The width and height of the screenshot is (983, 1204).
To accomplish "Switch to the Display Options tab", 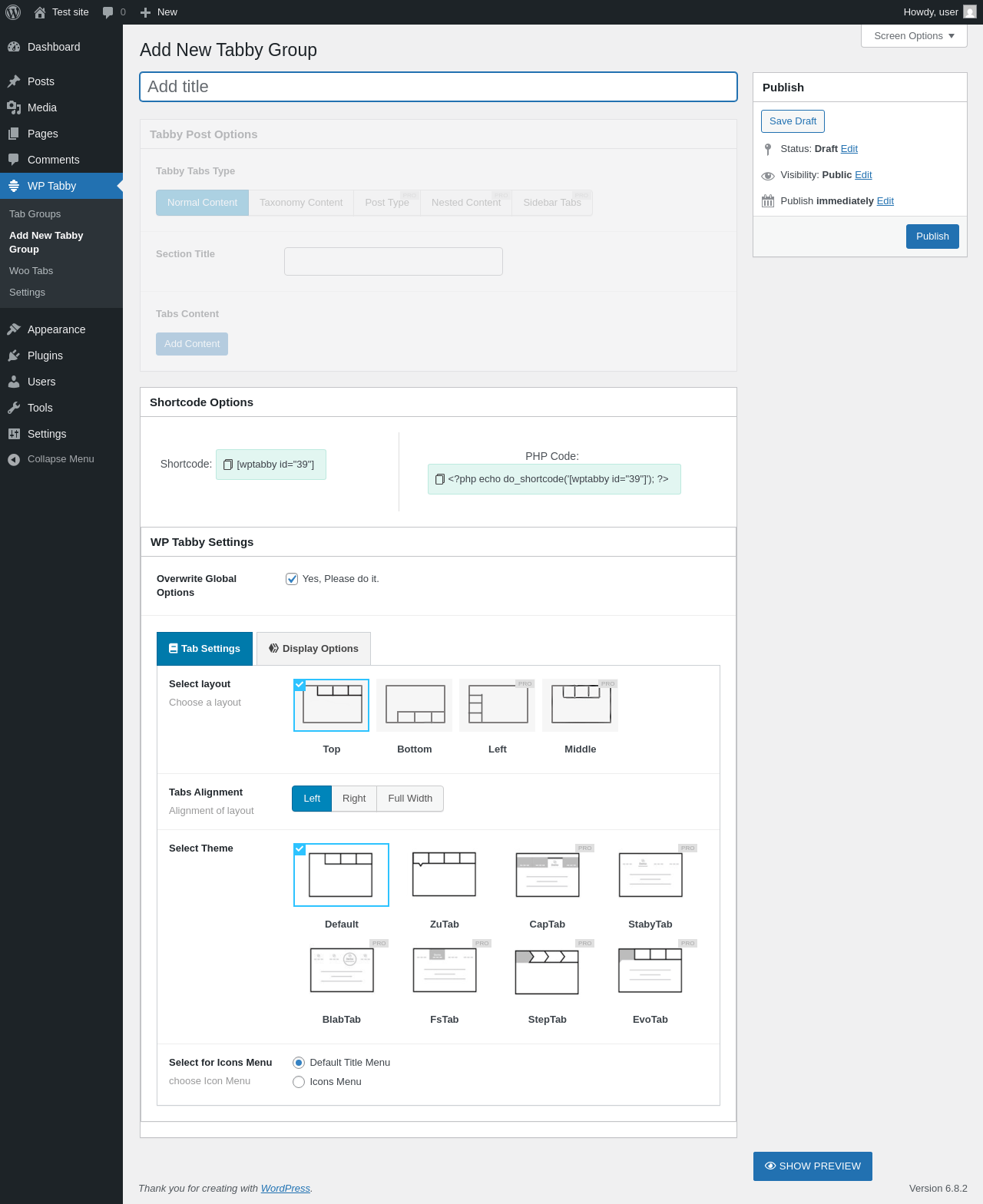I will point(313,649).
